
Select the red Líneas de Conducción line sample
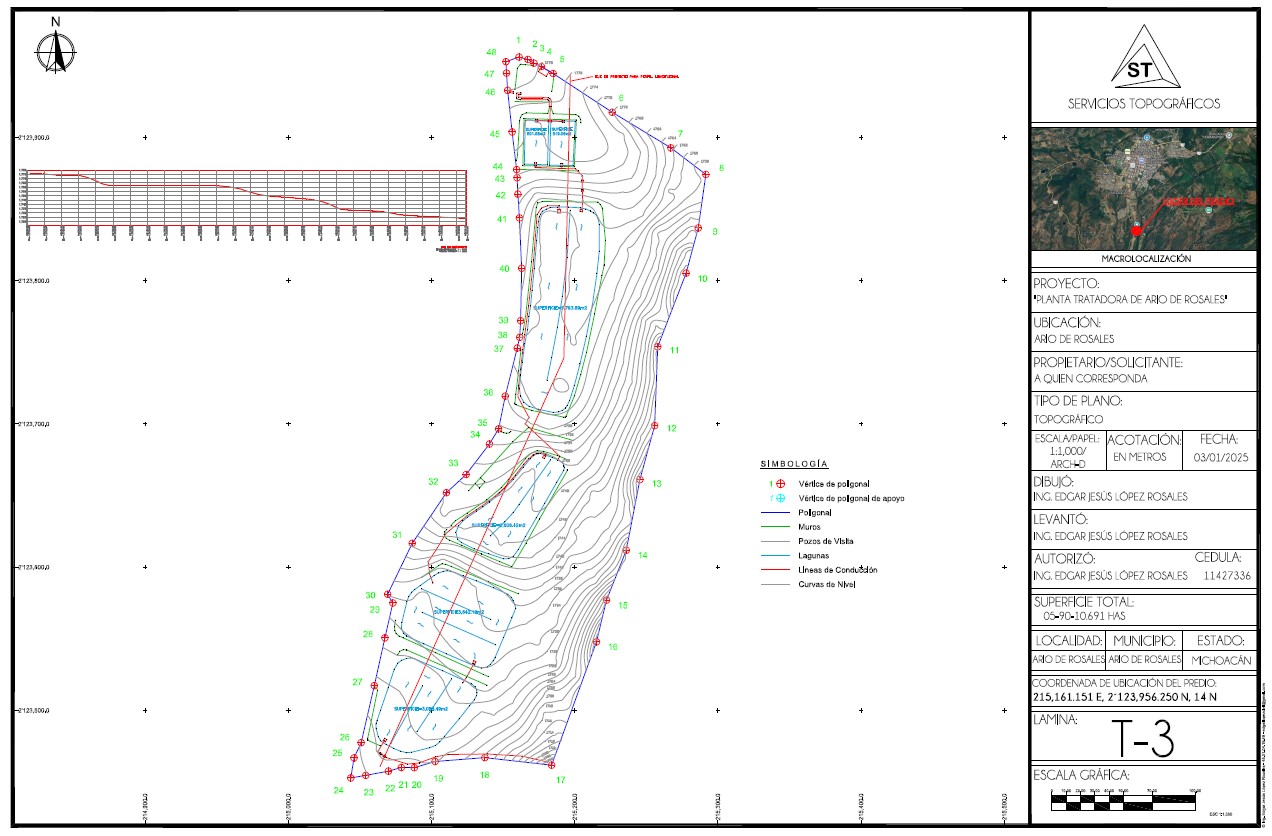click(774, 569)
